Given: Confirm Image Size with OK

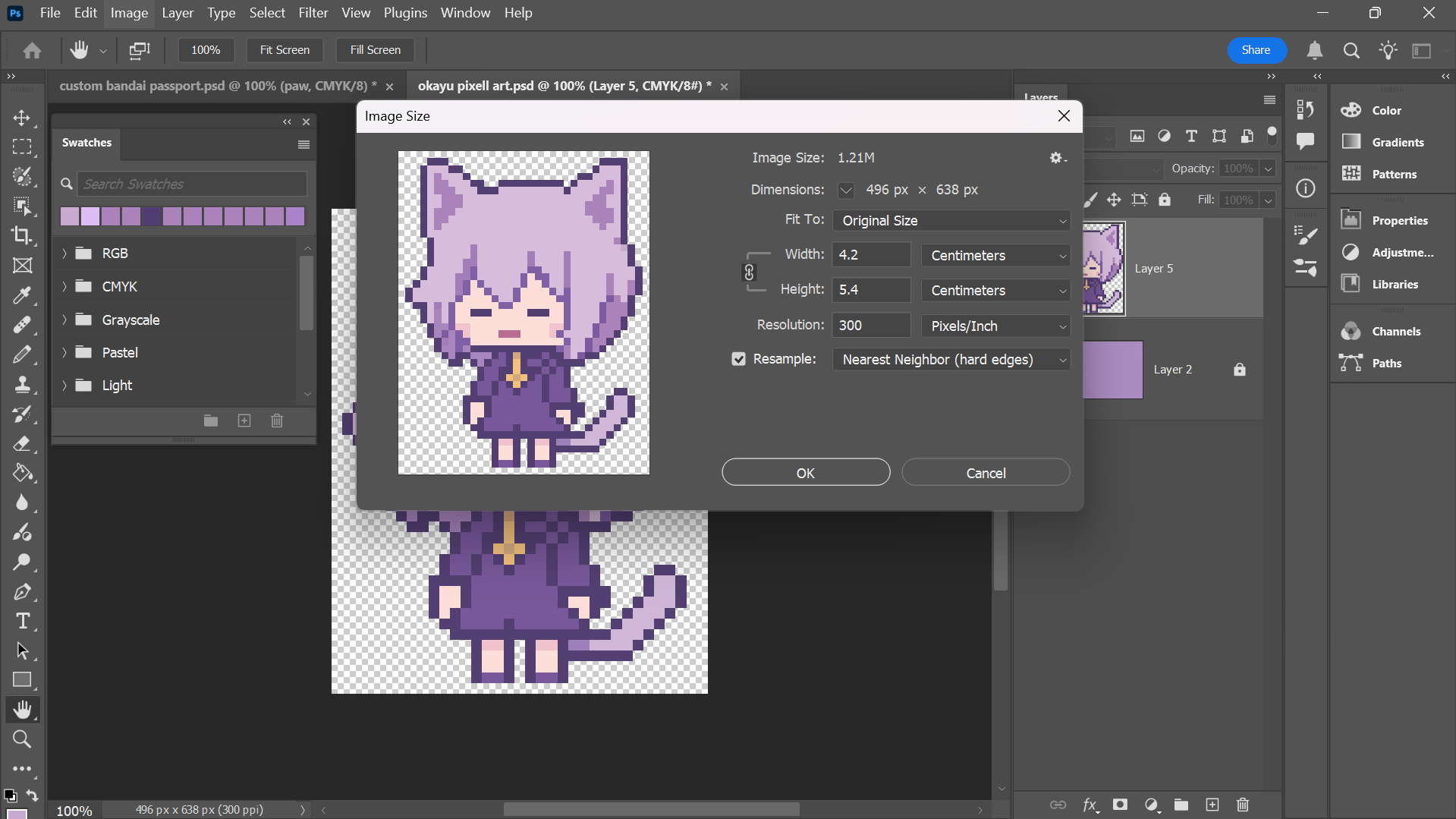Looking at the screenshot, I should [x=806, y=472].
